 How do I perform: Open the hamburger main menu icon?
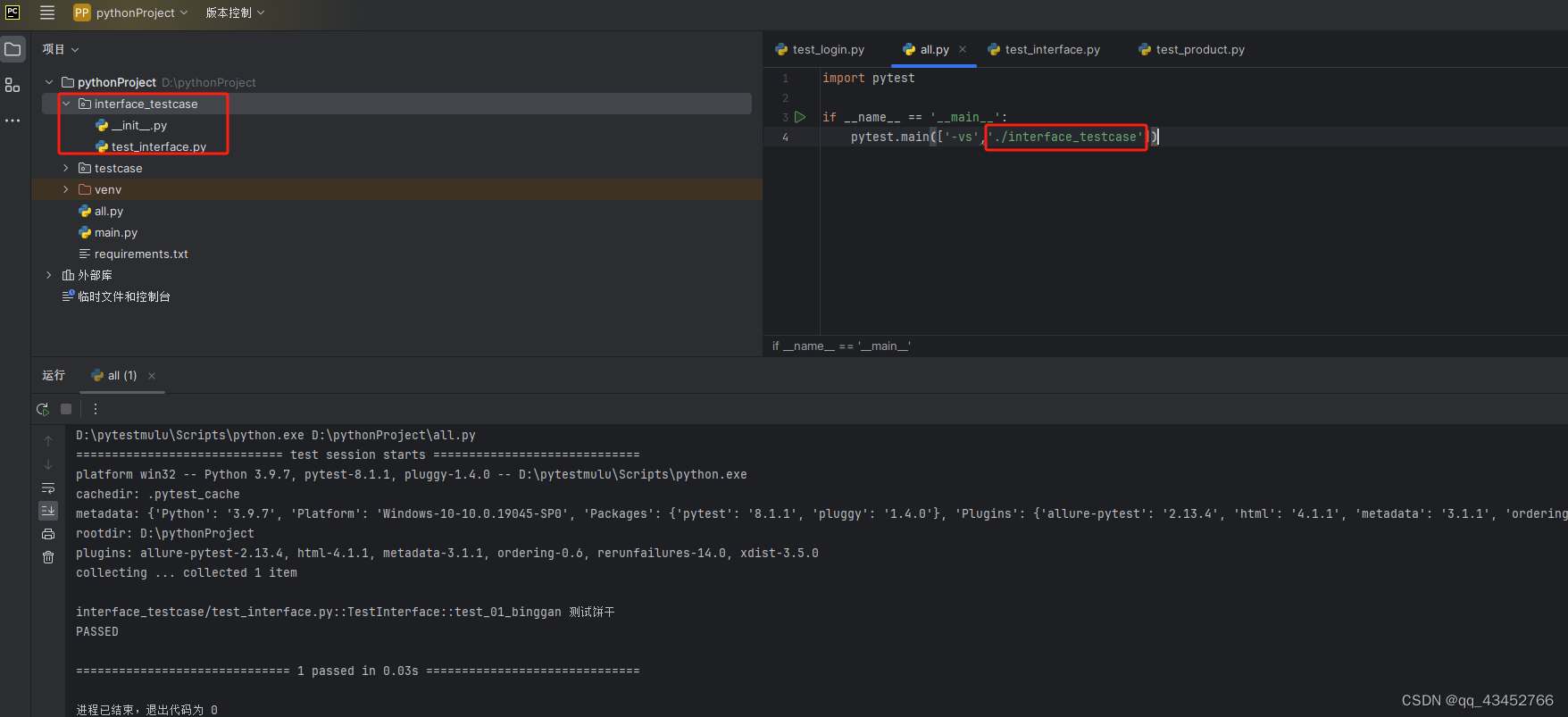point(47,13)
